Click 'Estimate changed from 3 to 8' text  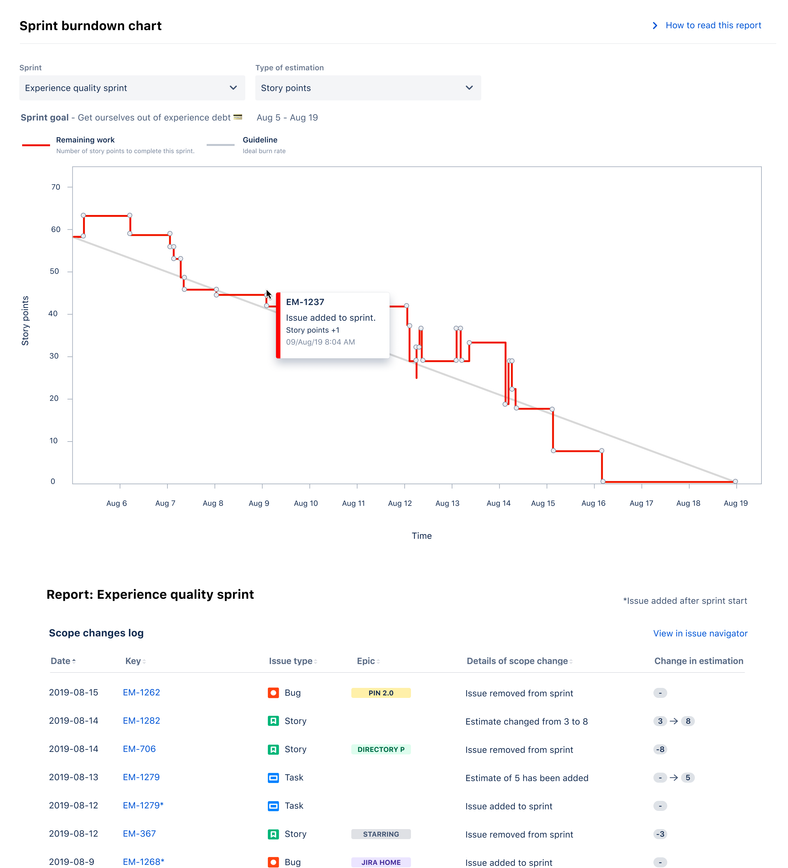pyautogui.click(x=527, y=721)
